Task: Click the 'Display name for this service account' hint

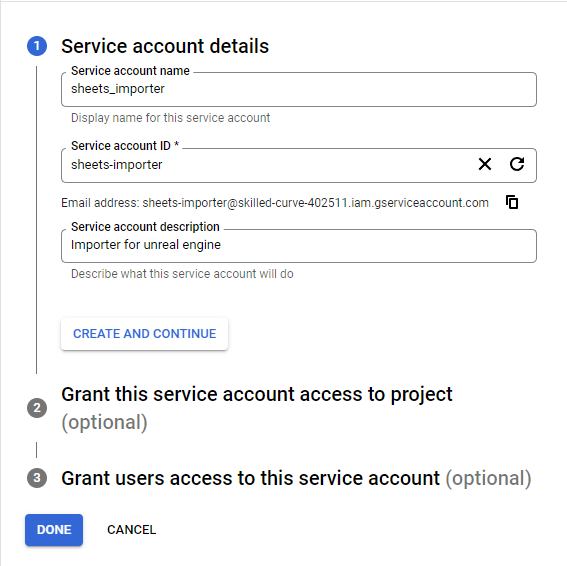Action: [x=170, y=118]
